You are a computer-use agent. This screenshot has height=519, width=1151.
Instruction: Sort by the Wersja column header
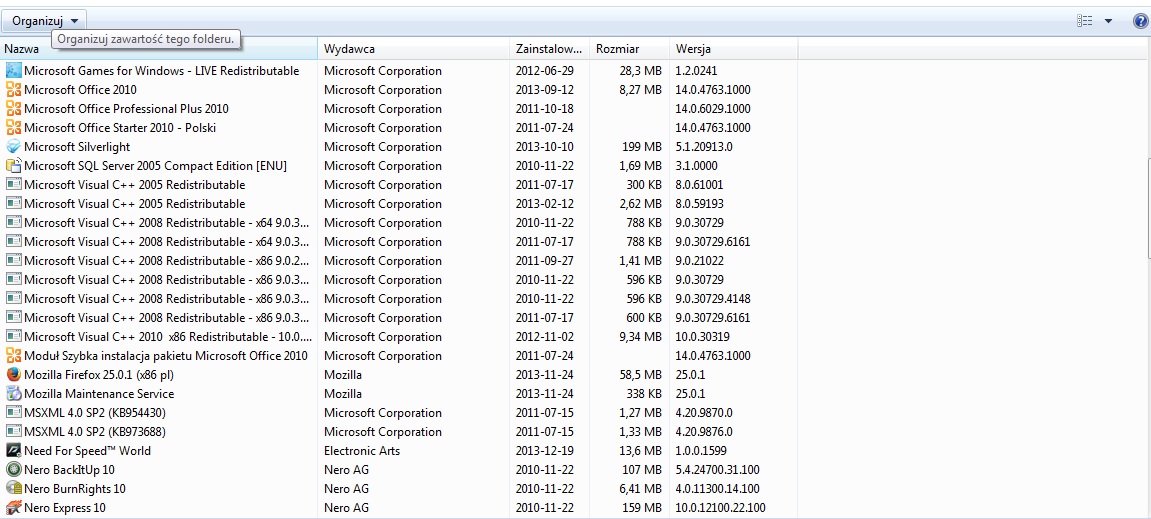tap(733, 49)
